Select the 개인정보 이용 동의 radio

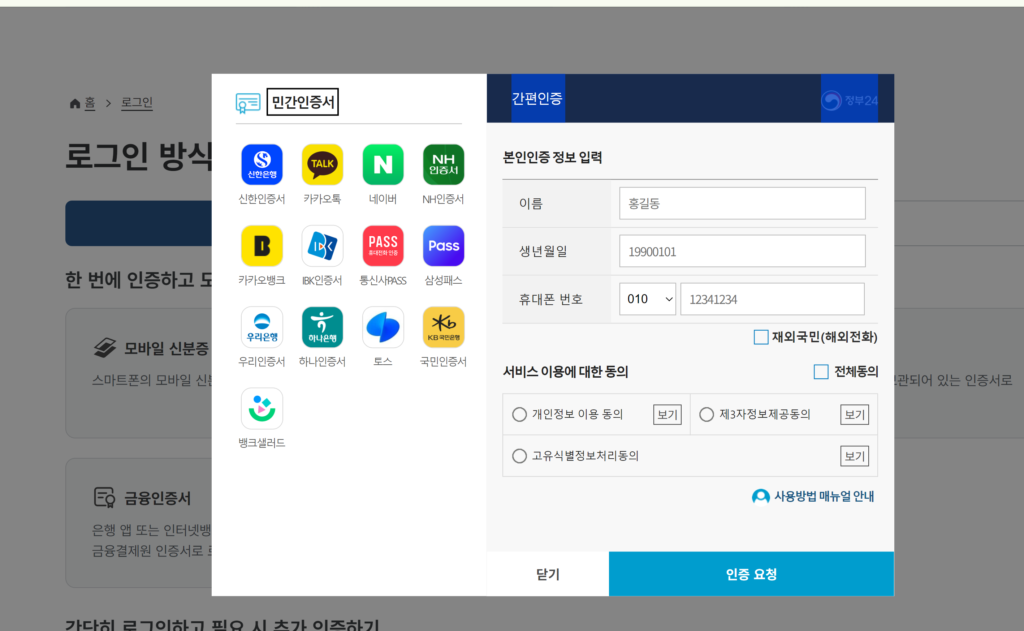click(x=519, y=414)
